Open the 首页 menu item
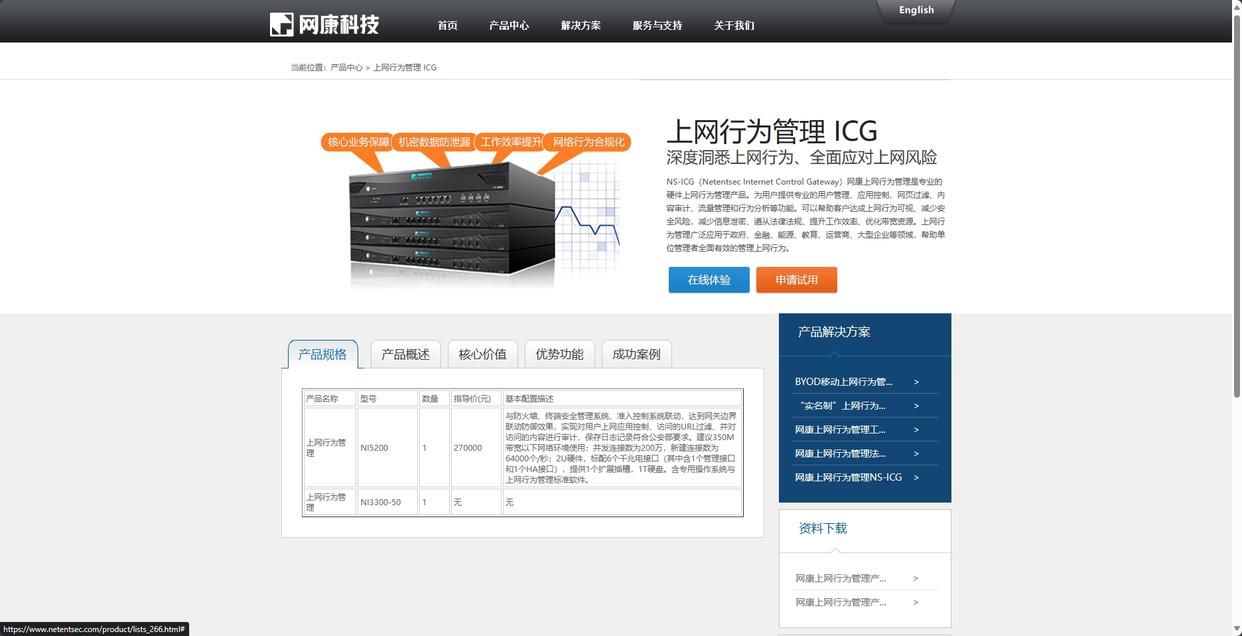Viewport: 1242px width, 636px height. (447, 26)
